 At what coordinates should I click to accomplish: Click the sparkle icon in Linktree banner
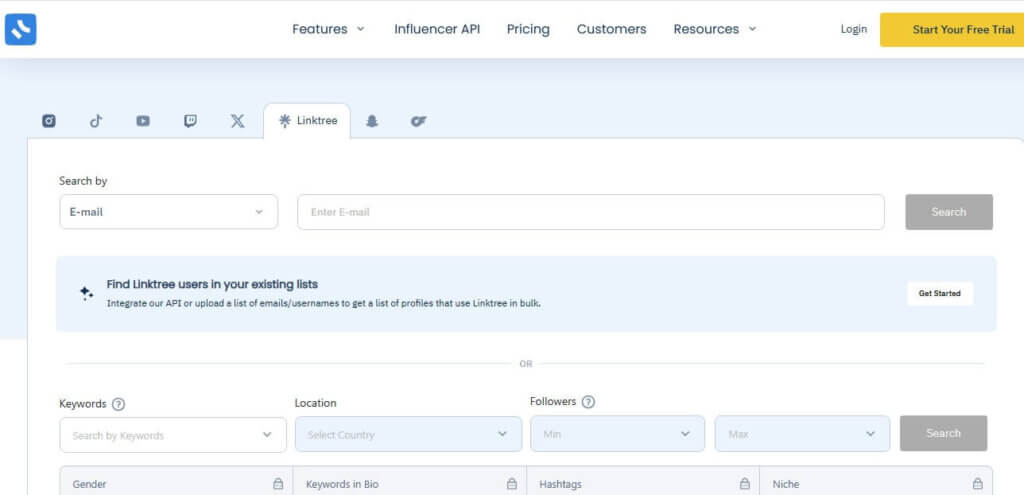[x=86, y=293]
